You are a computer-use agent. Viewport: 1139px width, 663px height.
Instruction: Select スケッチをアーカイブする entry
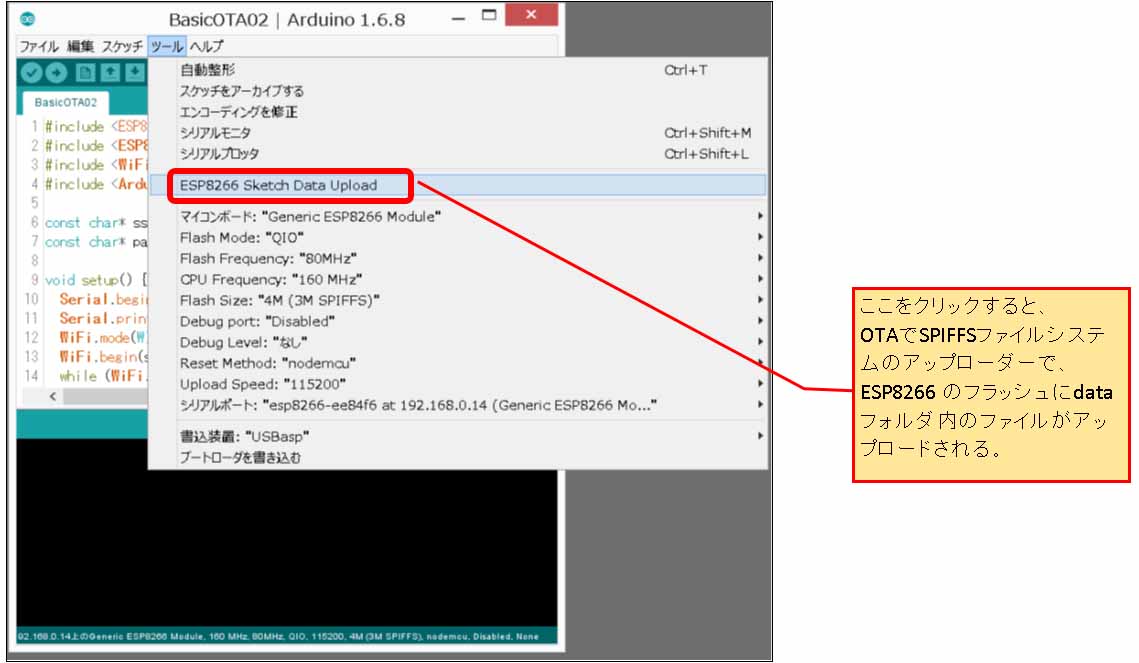point(458,91)
